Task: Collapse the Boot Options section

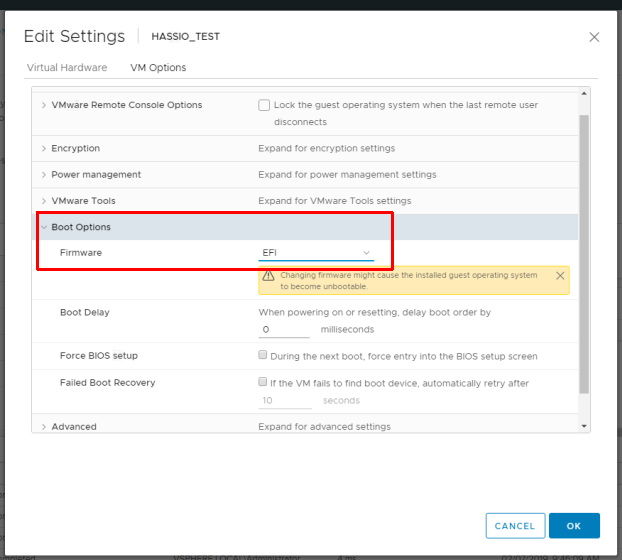Action: tap(44, 227)
